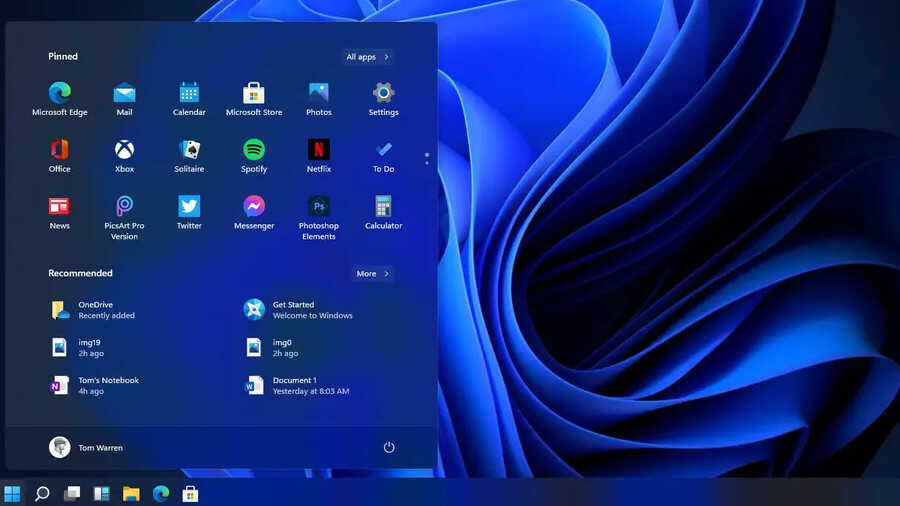Open the Twitter app

[189, 213]
